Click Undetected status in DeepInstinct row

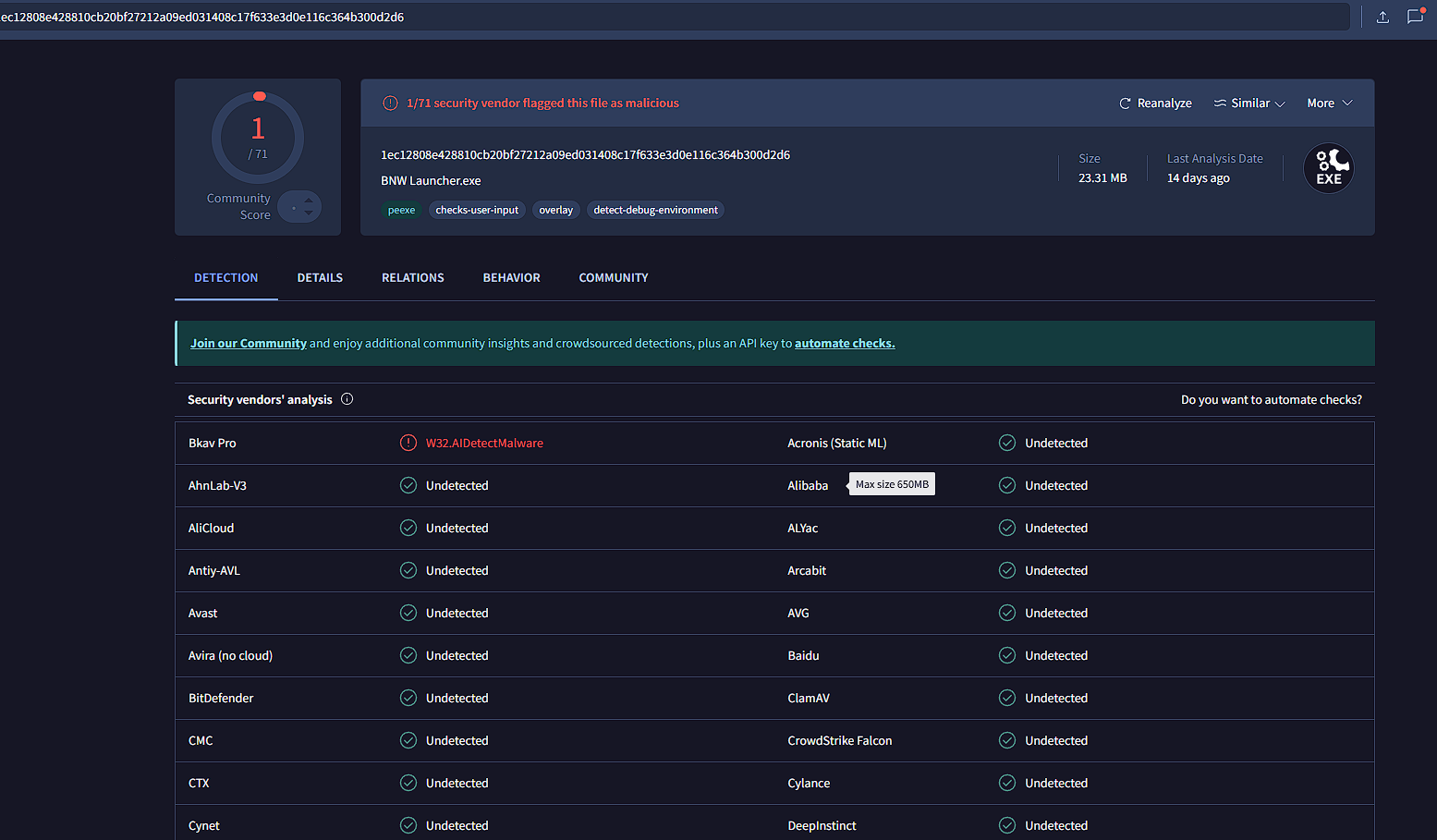[x=1056, y=825]
